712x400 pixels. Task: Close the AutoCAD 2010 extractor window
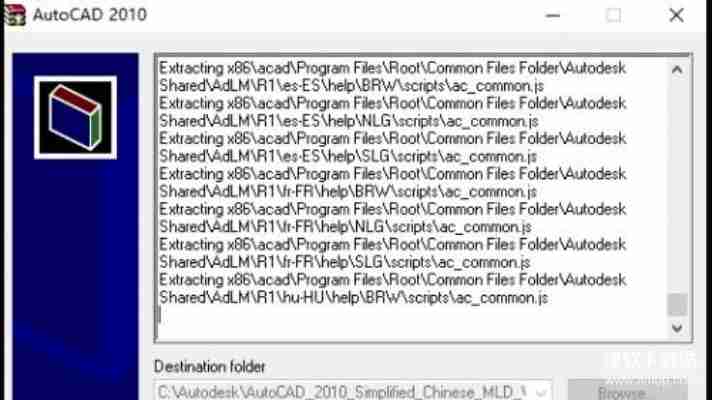point(677,15)
